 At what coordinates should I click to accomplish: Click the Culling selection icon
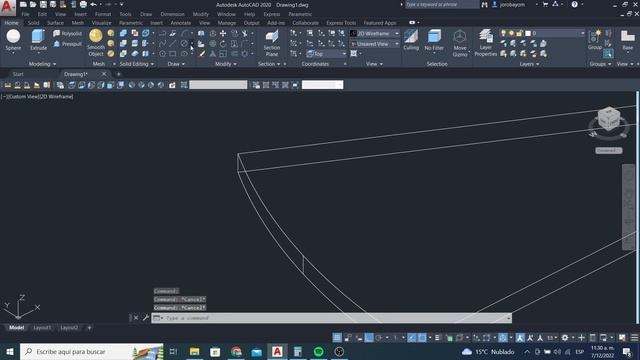coord(411,40)
